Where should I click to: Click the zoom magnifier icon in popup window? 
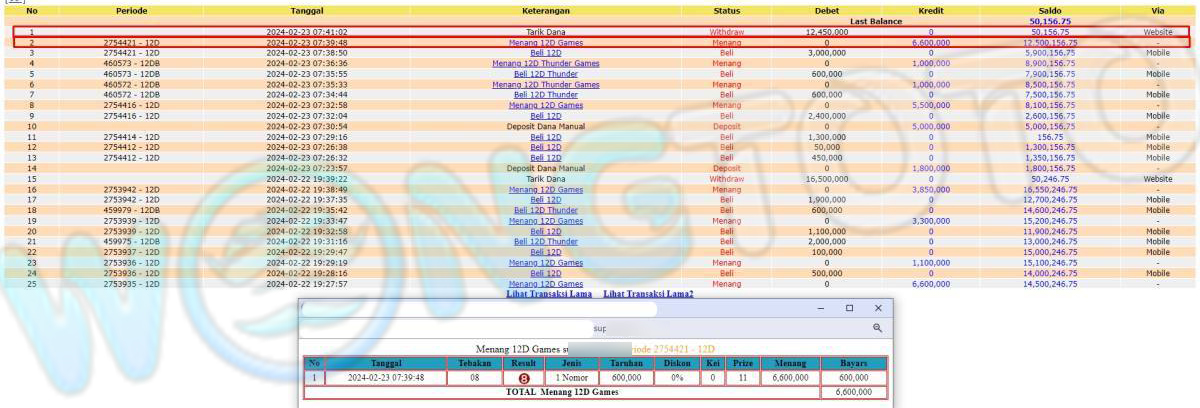(x=877, y=328)
